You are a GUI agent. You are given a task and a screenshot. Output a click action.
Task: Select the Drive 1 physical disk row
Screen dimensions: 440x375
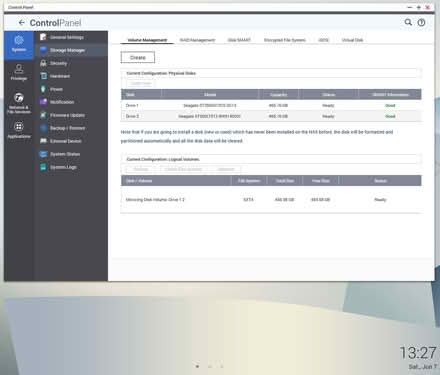pos(271,105)
